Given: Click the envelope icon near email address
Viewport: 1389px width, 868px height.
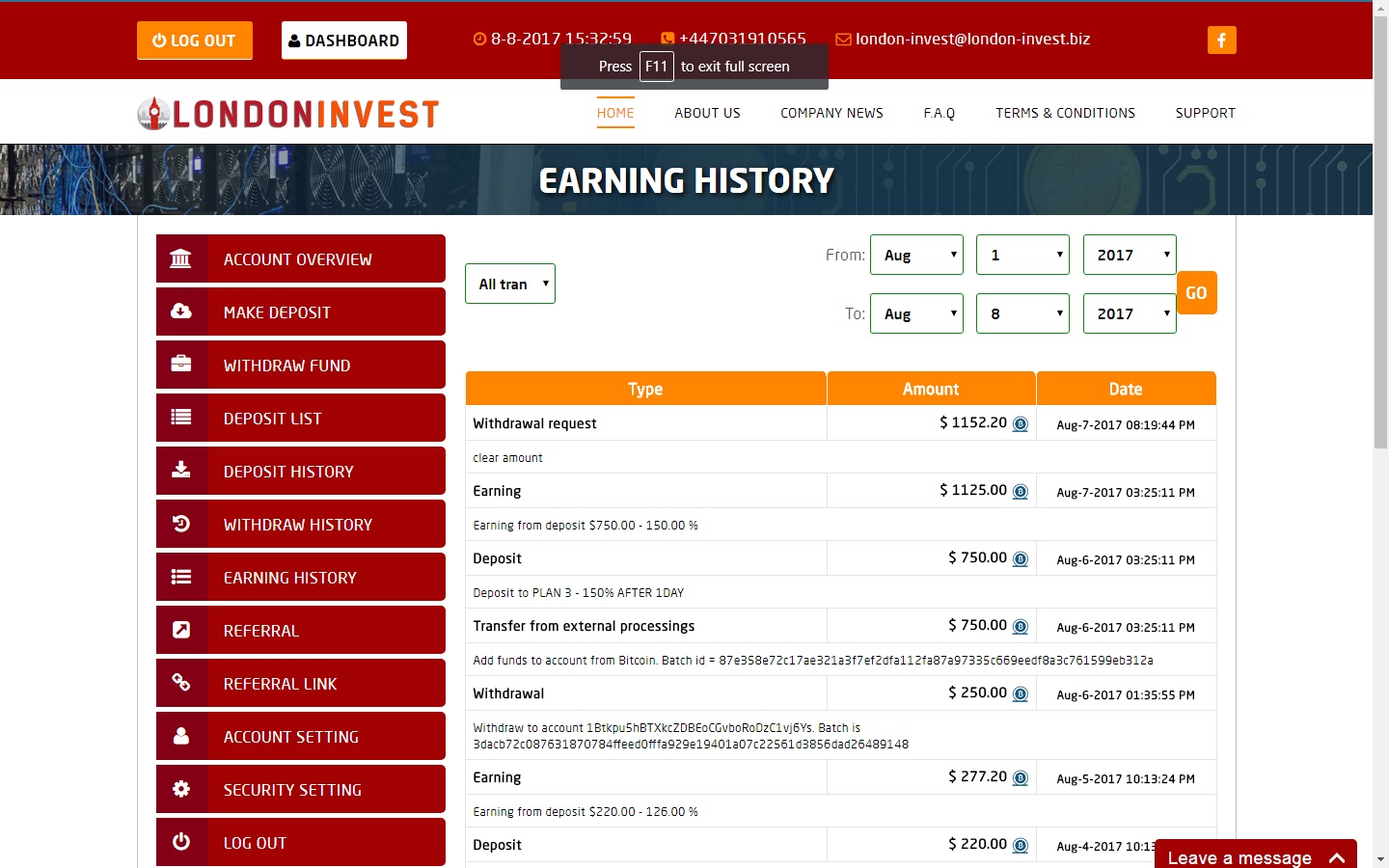Looking at the screenshot, I should pyautogui.click(x=843, y=40).
